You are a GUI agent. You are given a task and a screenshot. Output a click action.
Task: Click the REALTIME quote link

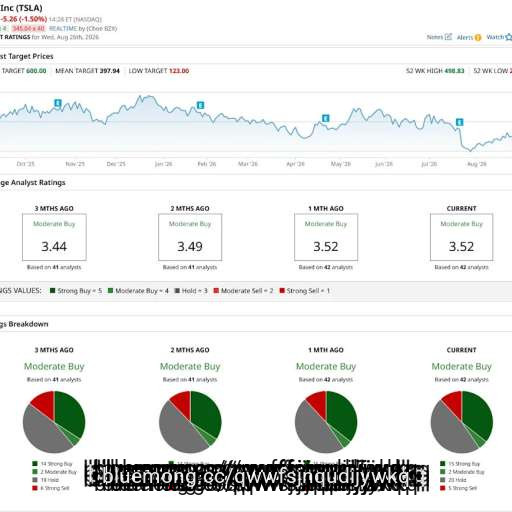[63, 29]
